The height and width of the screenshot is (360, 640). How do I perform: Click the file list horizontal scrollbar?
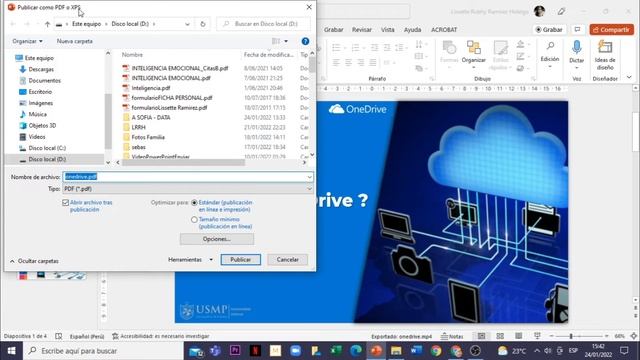183,162
